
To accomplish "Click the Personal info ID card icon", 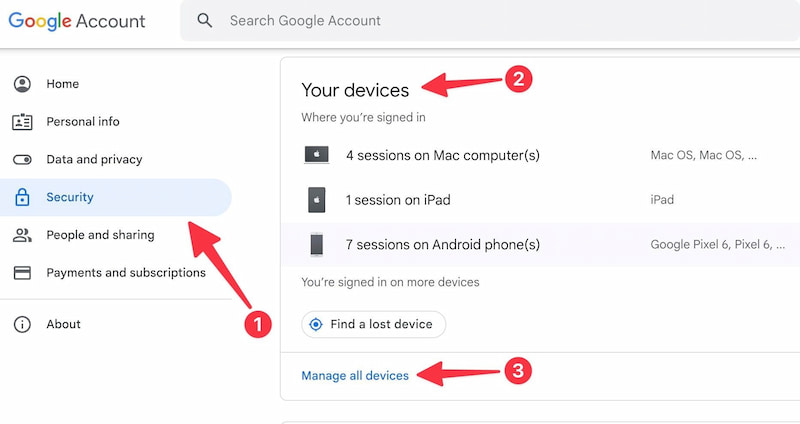I will point(22,122).
